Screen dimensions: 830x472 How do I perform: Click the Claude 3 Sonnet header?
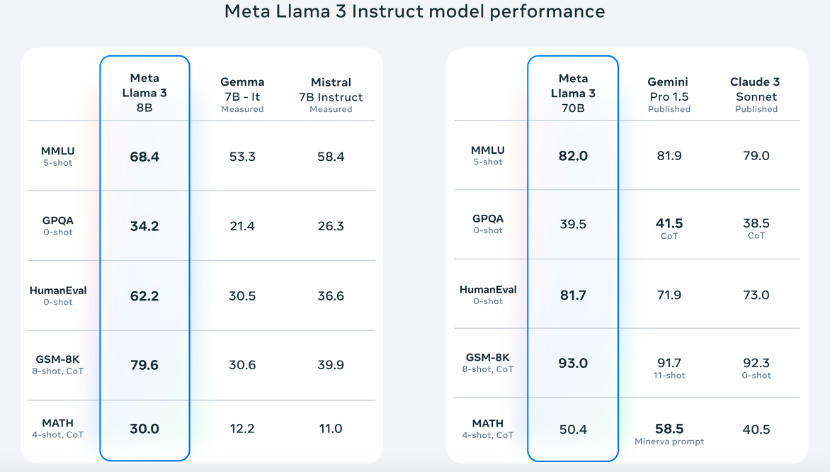[756, 94]
